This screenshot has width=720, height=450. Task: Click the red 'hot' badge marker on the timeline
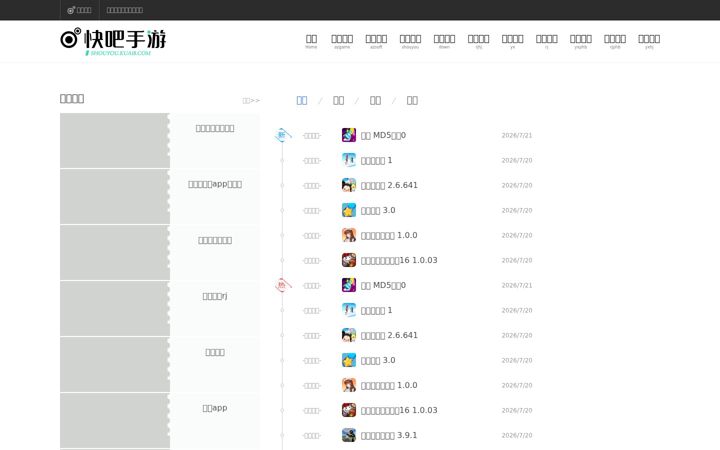point(282,285)
